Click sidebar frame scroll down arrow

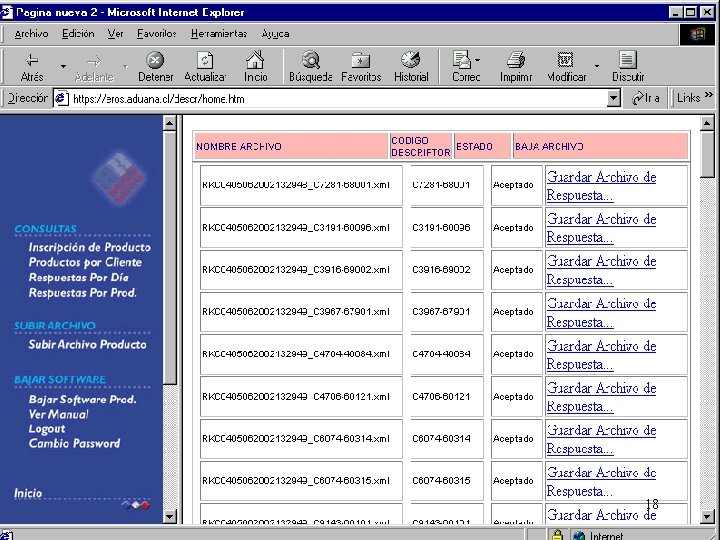tap(169, 517)
